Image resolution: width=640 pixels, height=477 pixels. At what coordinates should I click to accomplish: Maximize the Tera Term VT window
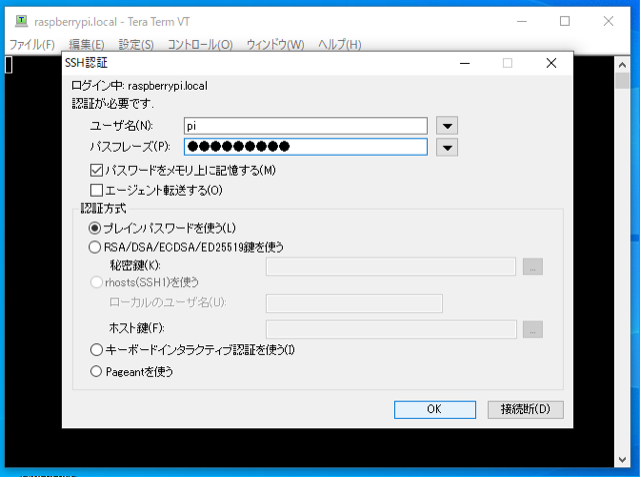[564, 21]
